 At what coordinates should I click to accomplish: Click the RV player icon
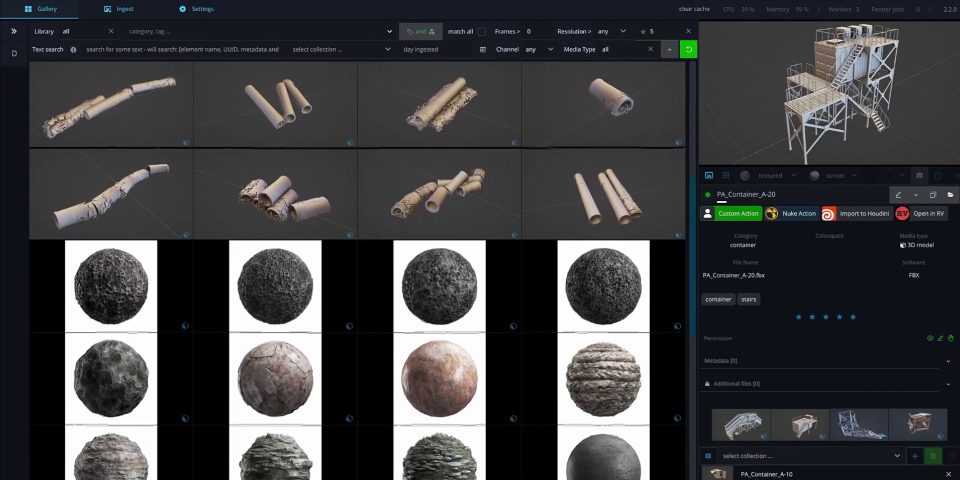902,214
